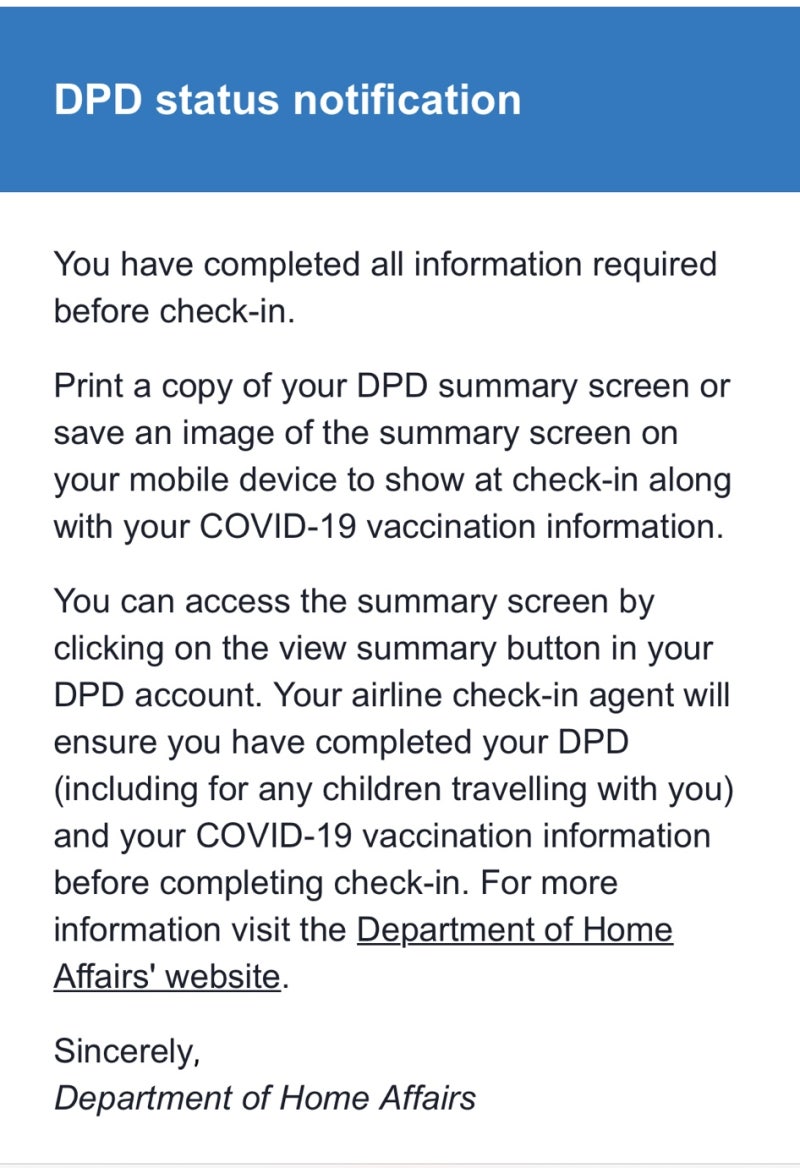Click the "Print a copy" paragraph
800x1168 pixels.
[x=392, y=456]
